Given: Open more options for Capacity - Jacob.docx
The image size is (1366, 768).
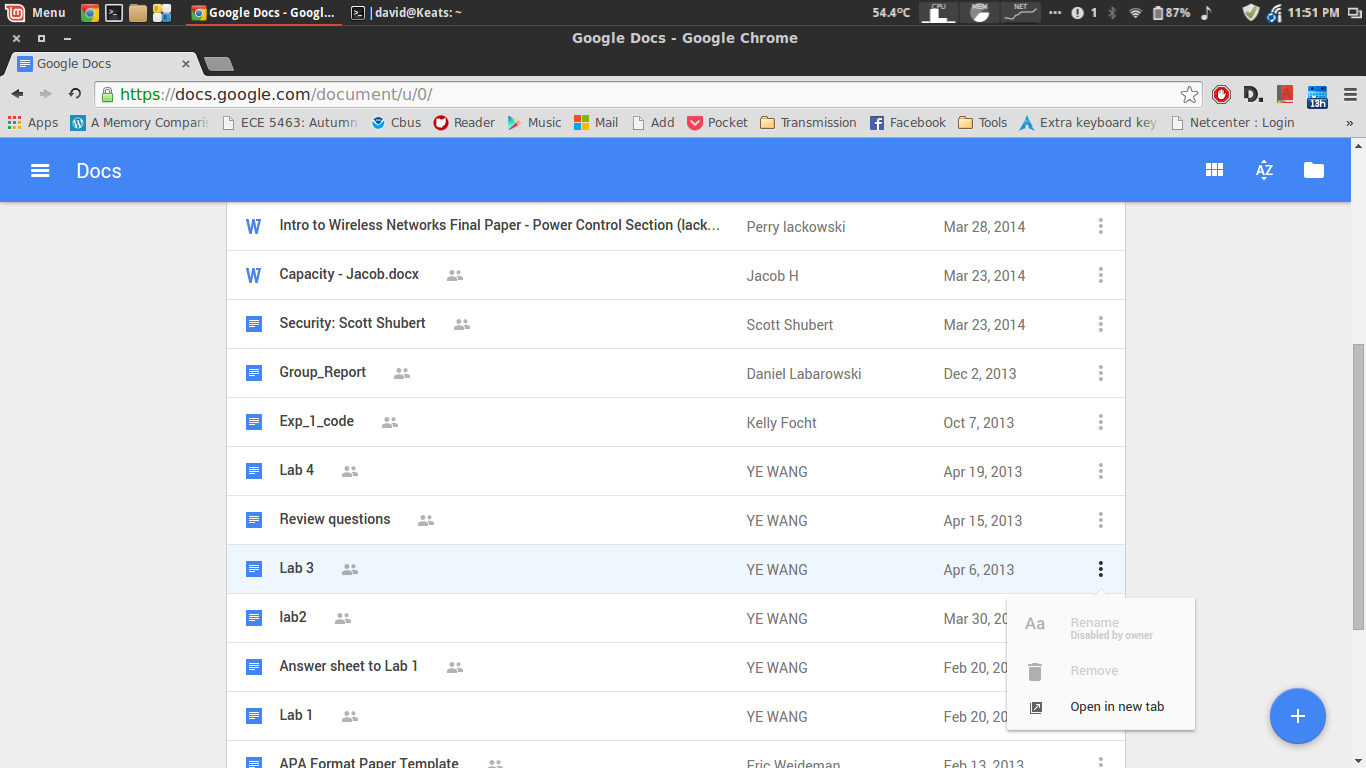Looking at the screenshot, I should click(x=1100, y=275).
